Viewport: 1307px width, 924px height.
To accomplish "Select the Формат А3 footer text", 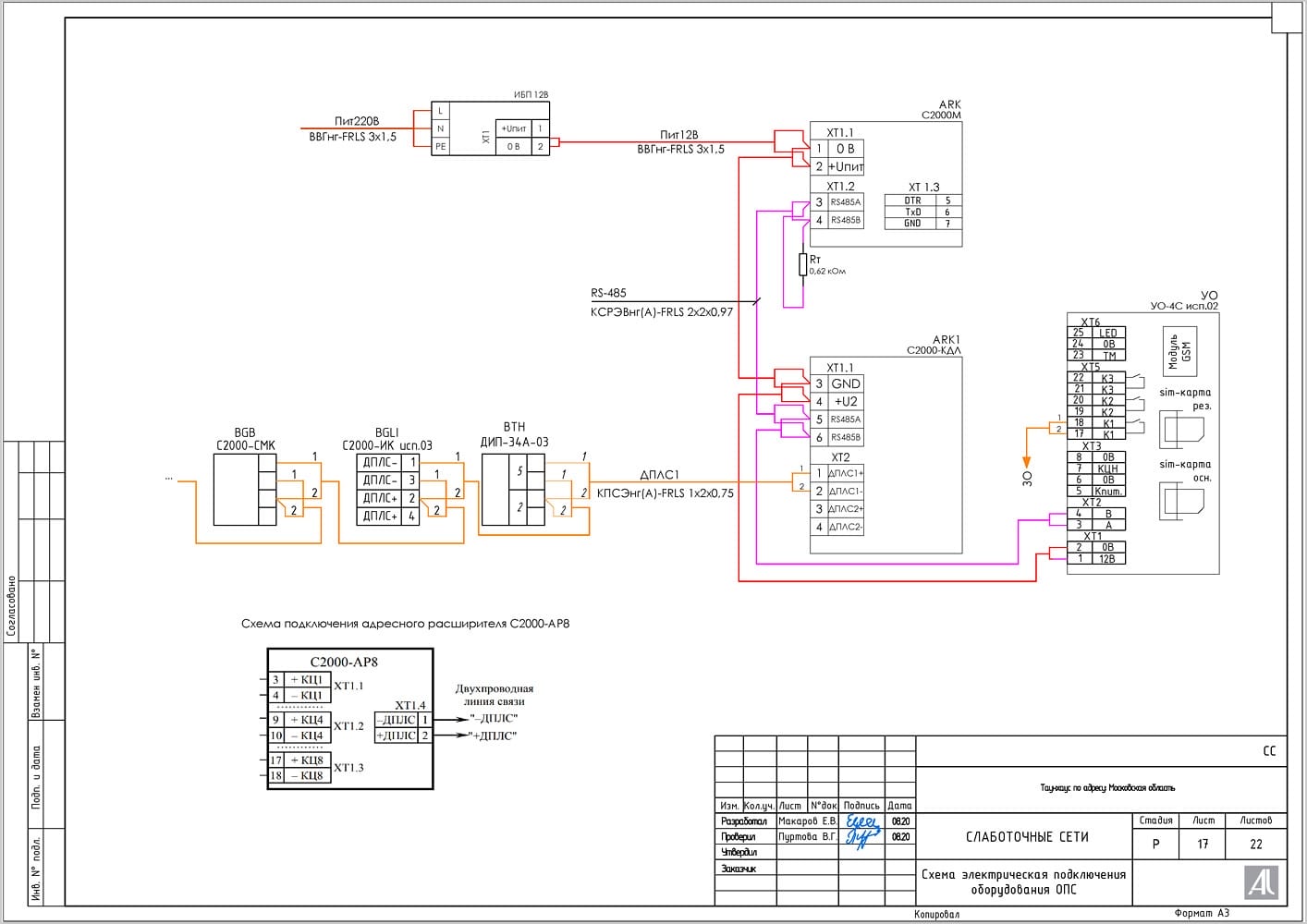I will (1202, 913).
